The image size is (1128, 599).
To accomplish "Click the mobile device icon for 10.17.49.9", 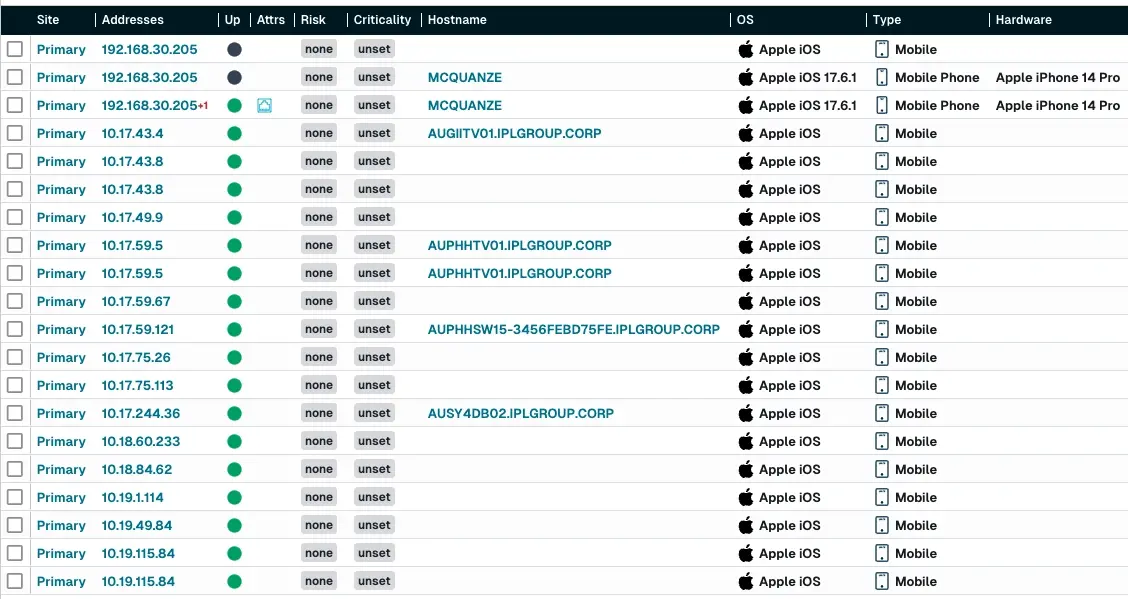I will tap(882, 217).
